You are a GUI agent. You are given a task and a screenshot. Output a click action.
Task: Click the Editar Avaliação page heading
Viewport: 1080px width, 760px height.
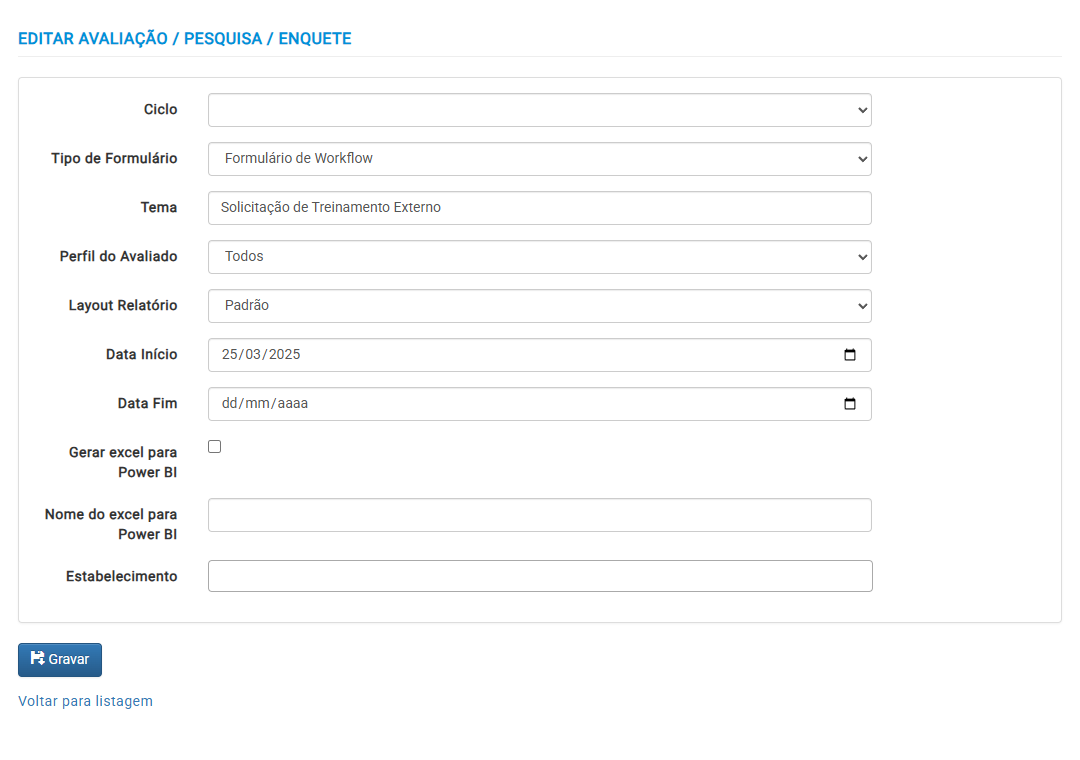tap(185, 39)
